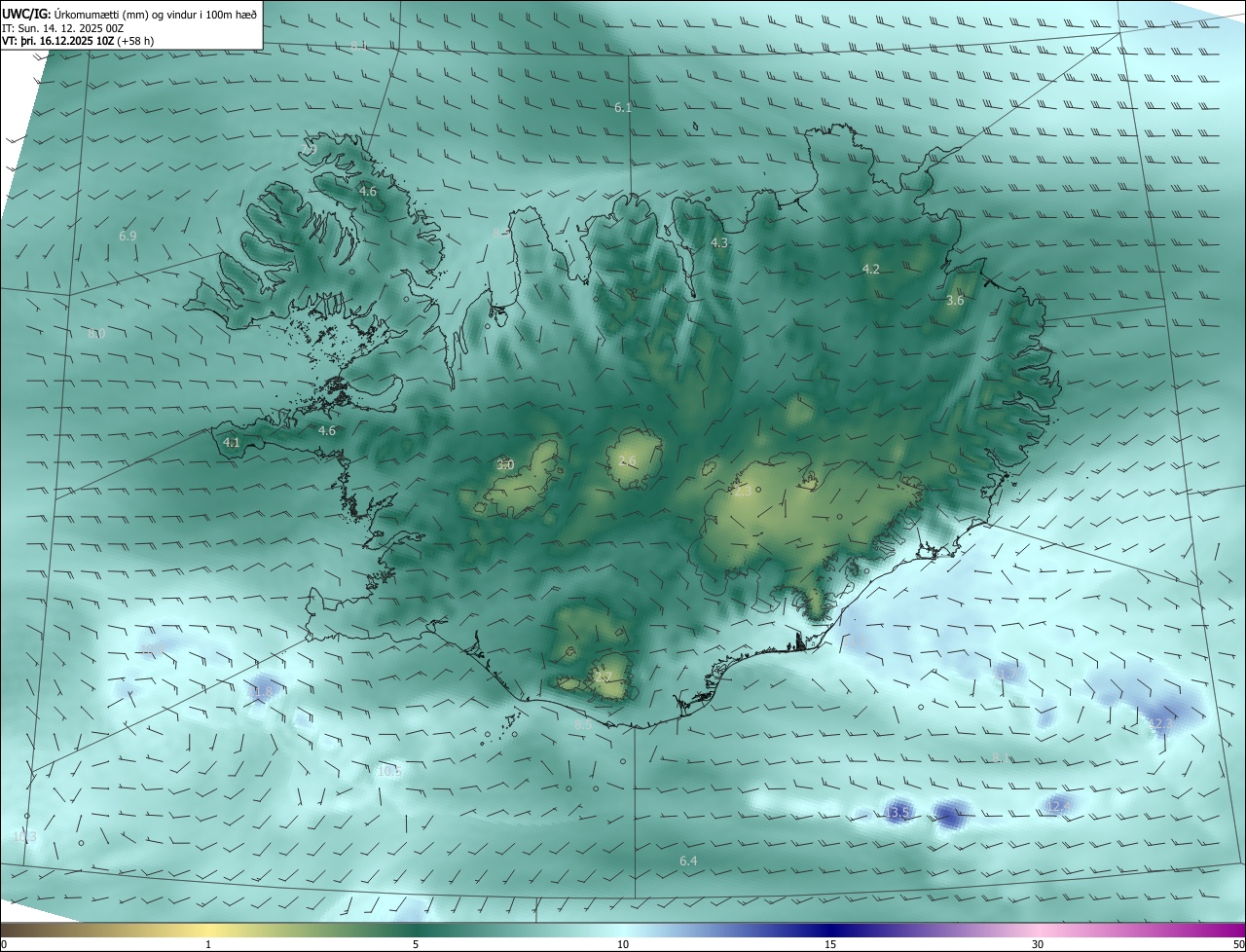Select the 4.3 value label in north Iceland
The width and height of the screenshot is (1246, 952).
(x=719, y=243)
